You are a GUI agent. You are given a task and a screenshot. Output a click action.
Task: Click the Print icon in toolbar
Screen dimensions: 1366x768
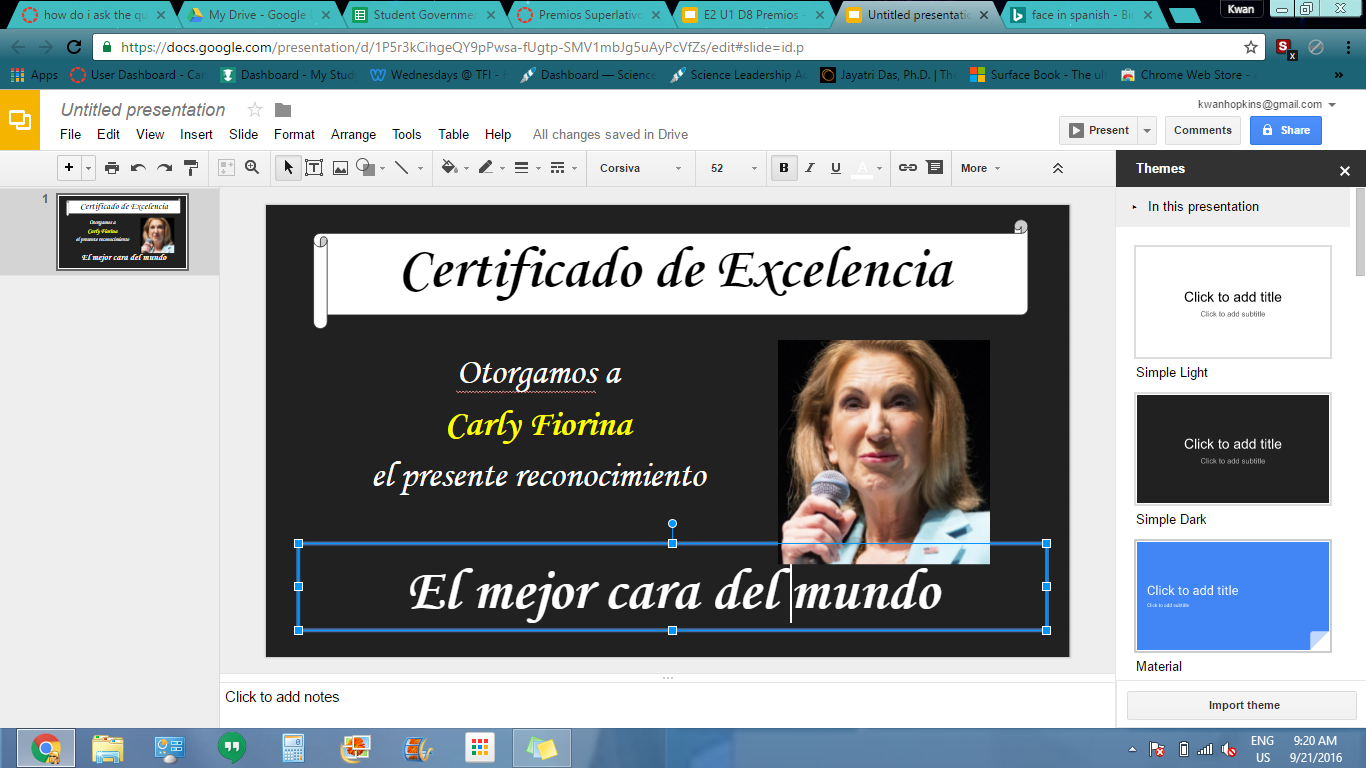[112, 168]
